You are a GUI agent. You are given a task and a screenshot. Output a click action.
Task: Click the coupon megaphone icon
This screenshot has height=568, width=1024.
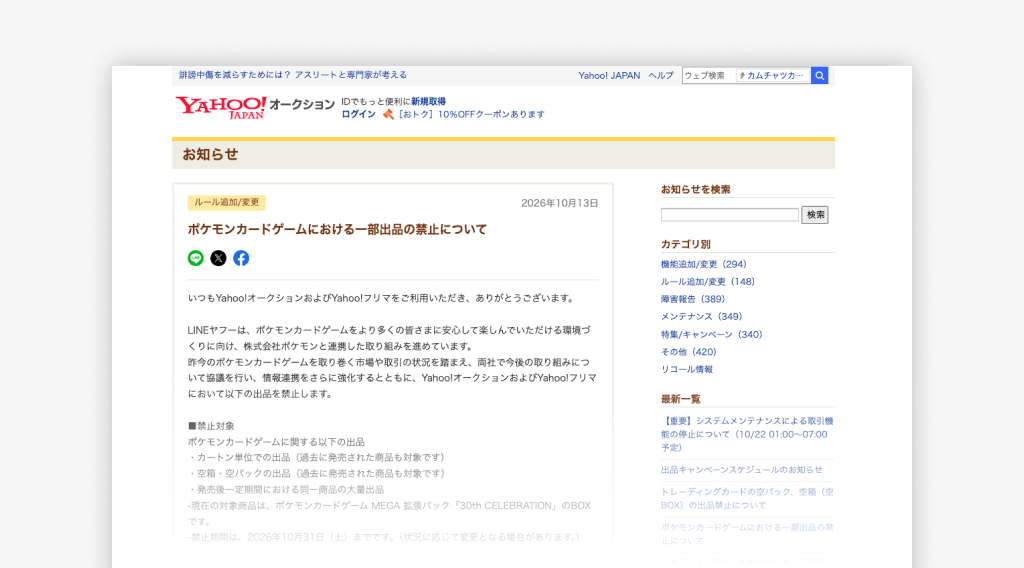[388, 114]
